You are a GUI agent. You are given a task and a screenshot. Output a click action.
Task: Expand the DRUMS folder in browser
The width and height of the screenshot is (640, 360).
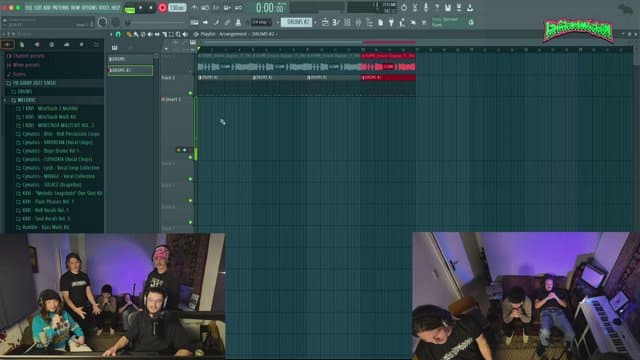coord(24,91)
